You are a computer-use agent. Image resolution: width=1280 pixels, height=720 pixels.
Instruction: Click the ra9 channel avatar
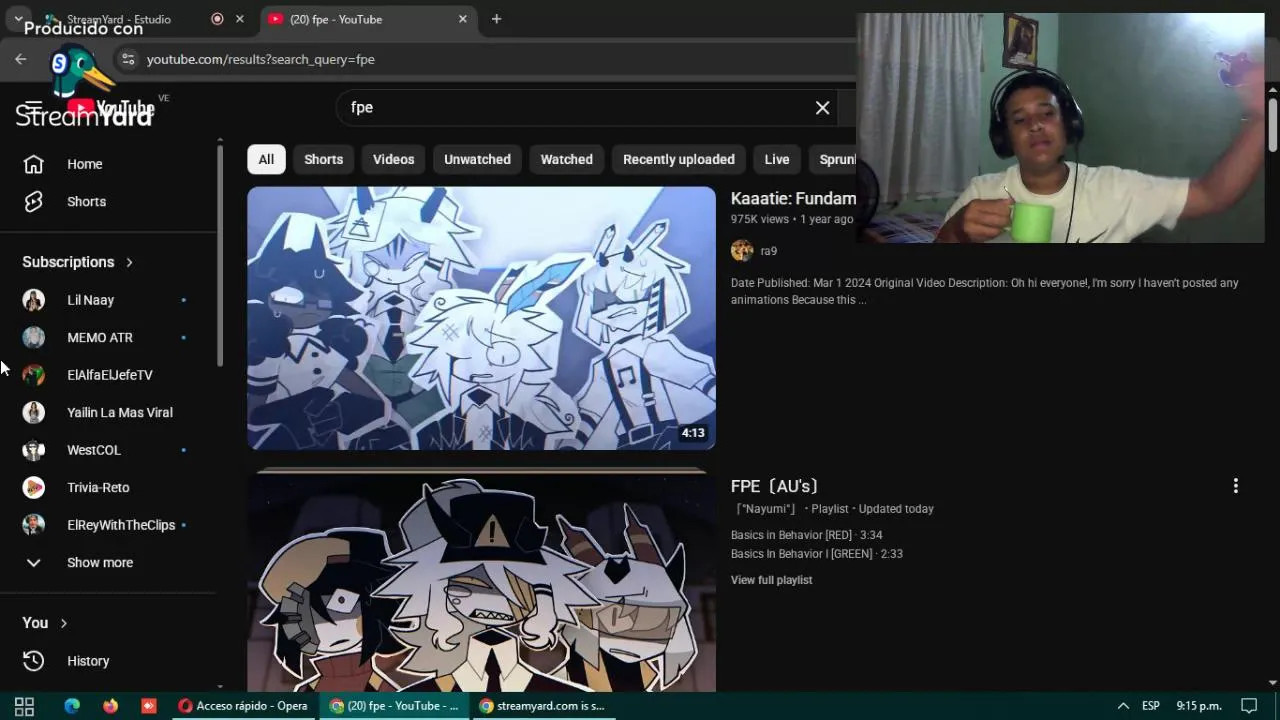(742, 251)
